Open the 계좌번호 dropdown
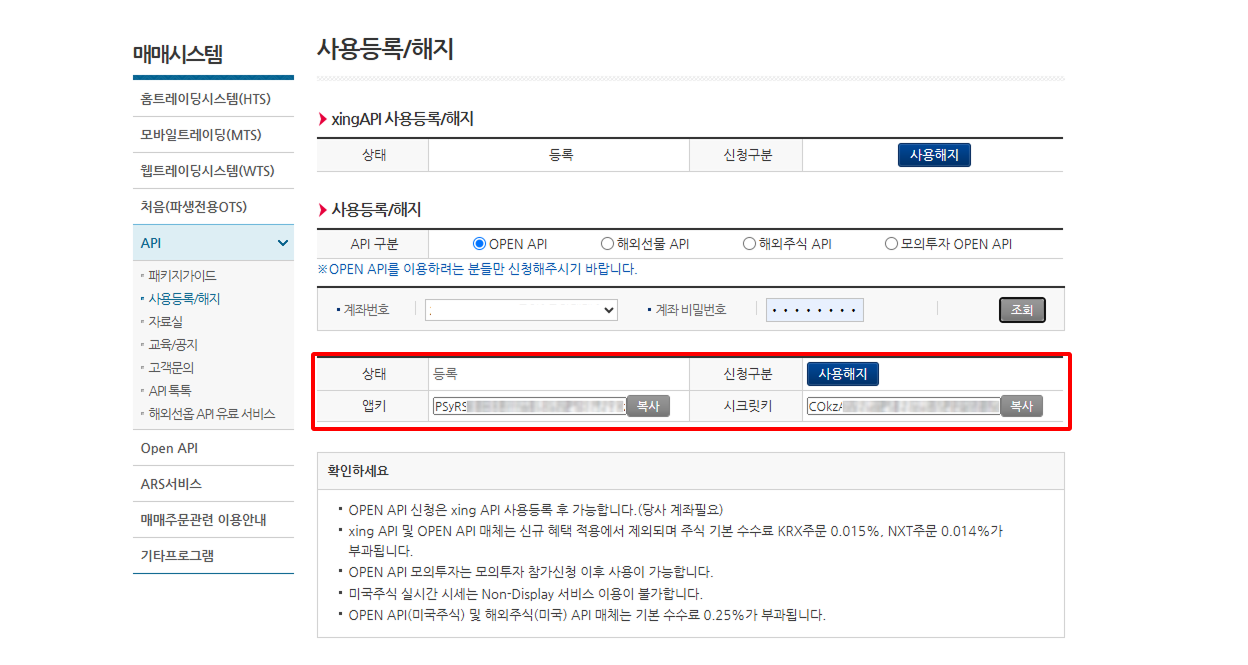The height and width of the screenshot is (665, 1248). (521, 310)
